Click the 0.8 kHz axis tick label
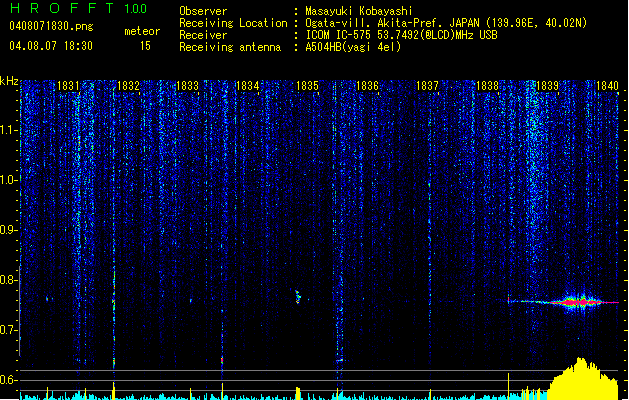Image resolution: width=629 pixels, height=400 pixels. (9, 280)
